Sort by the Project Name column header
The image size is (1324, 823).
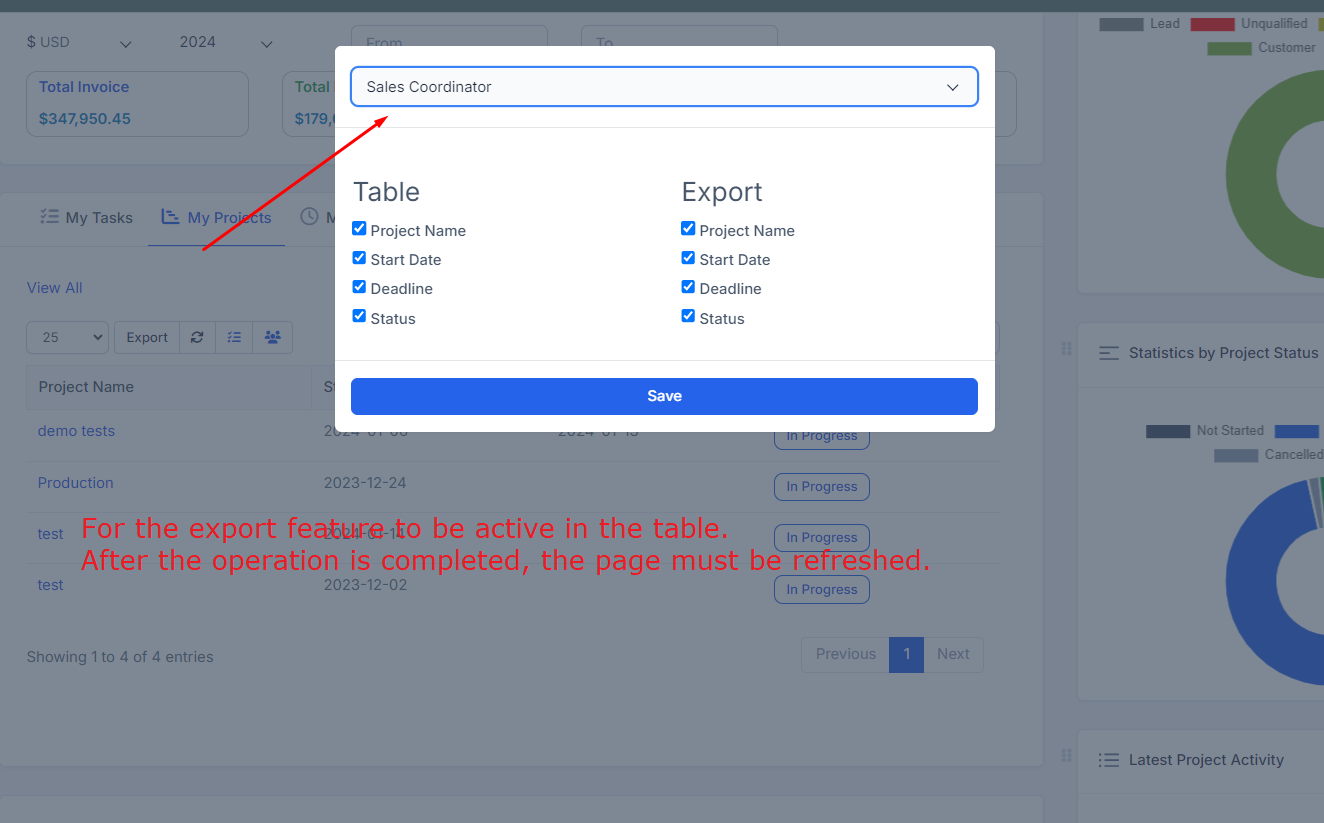pyautogui.click(x=169, y=387)
